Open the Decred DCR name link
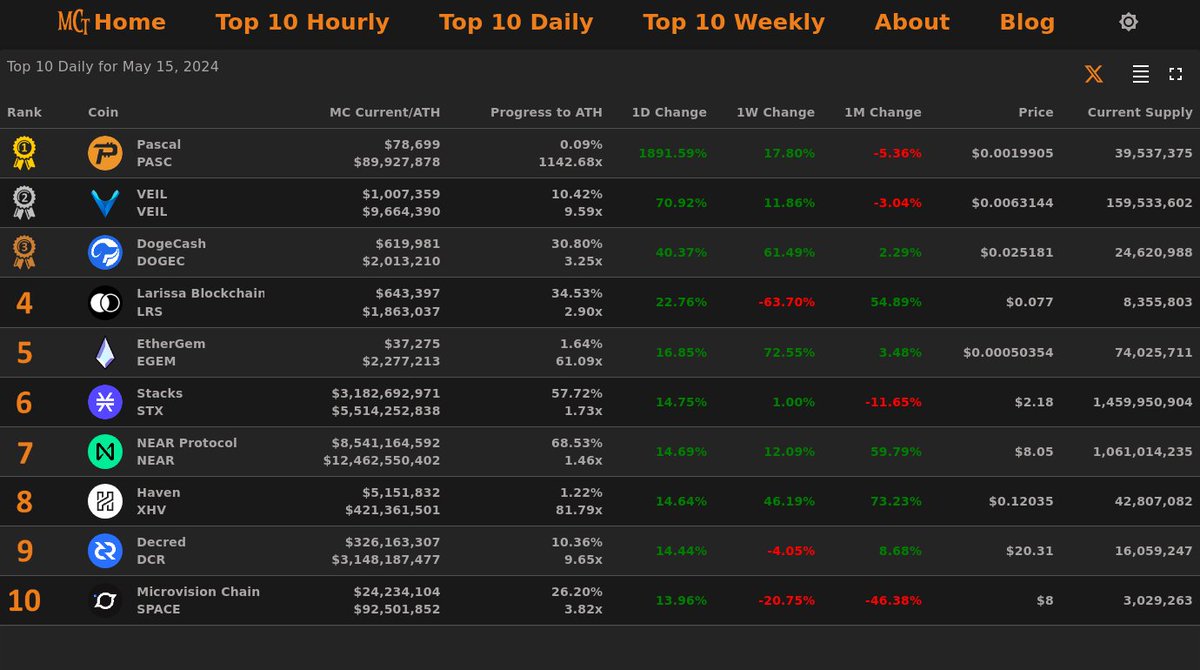 click(x=161, y=551)
